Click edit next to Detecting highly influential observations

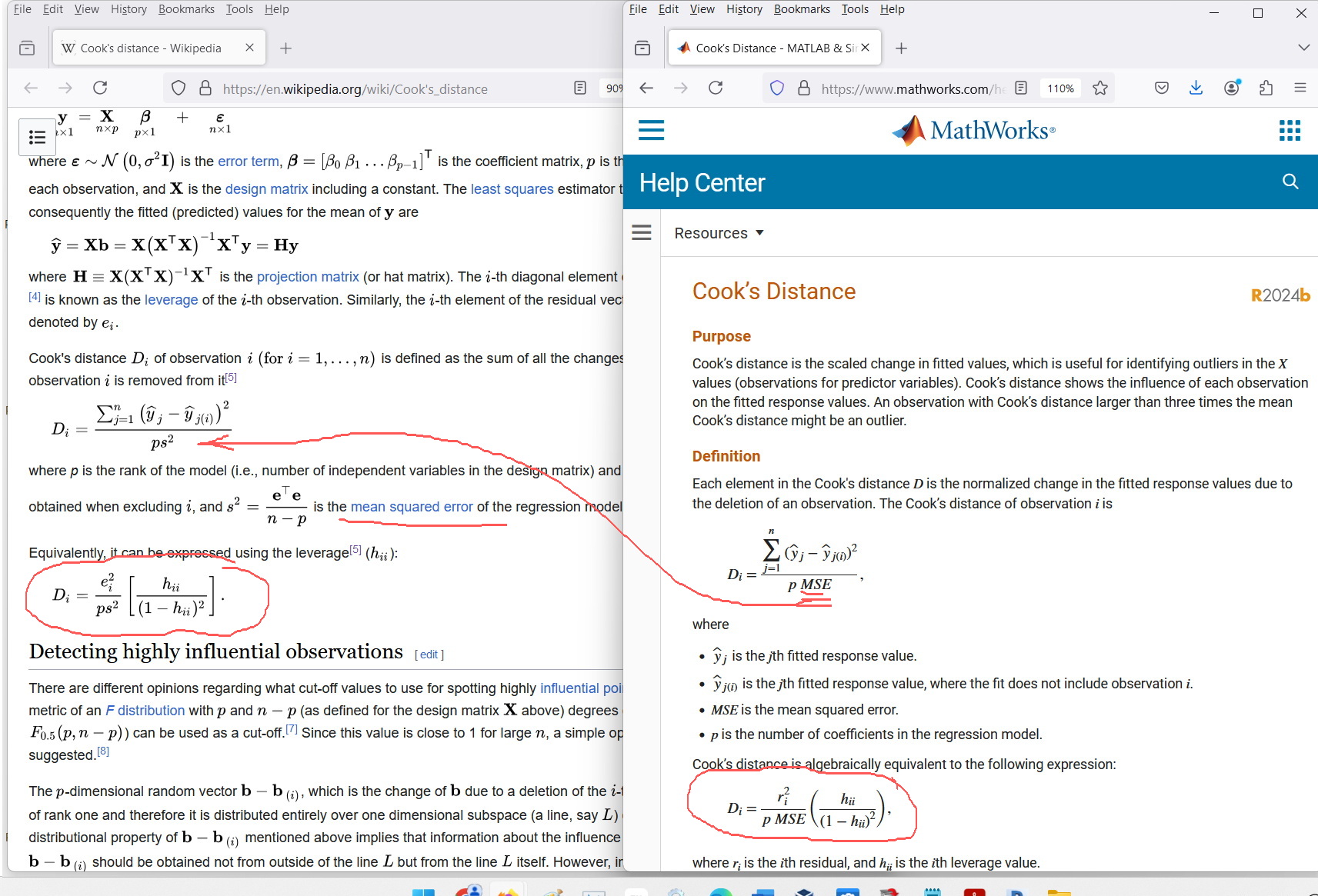429,654
